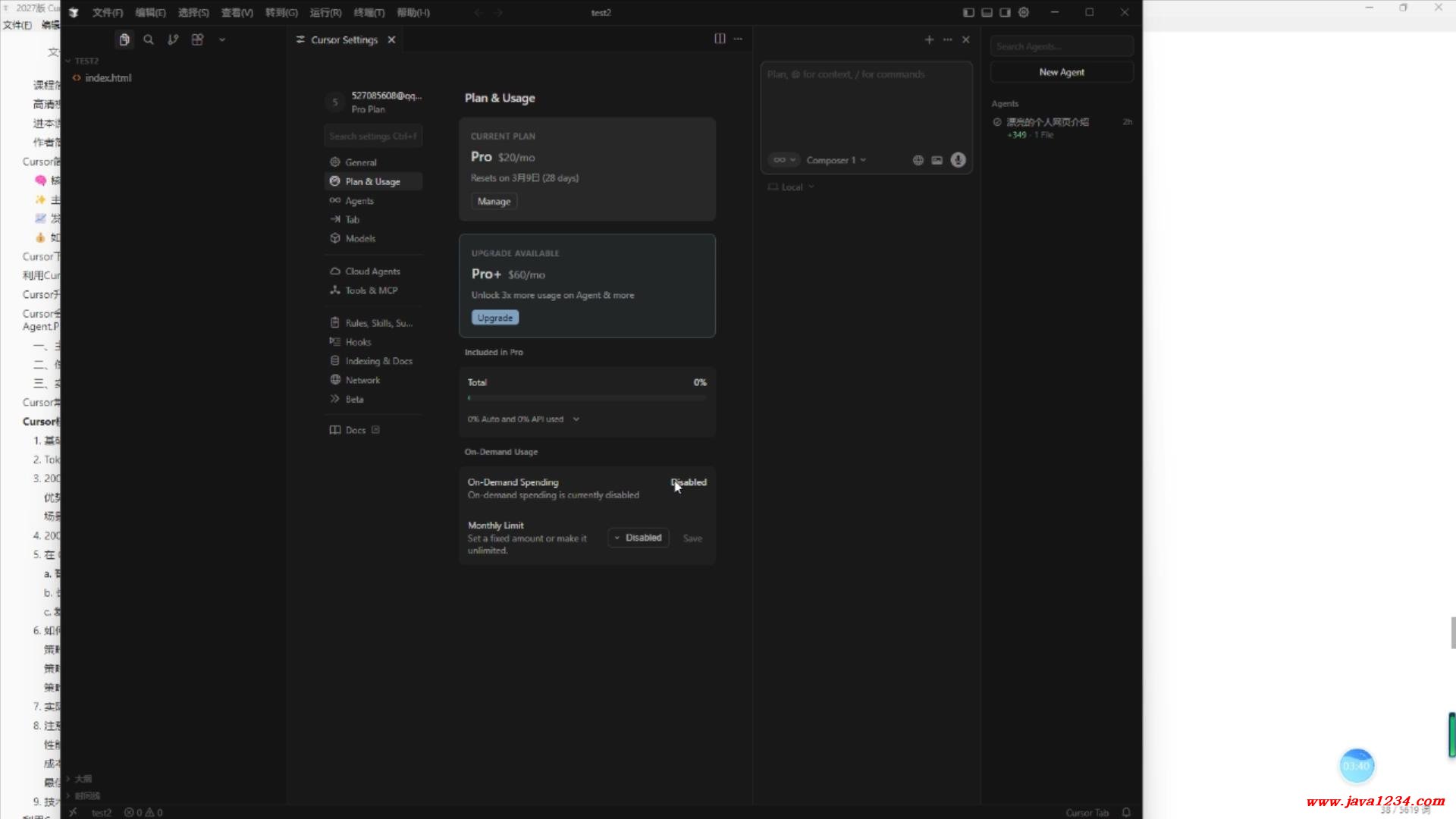
Task: Click the Search settings input field
Action: [x=372, y=136]
